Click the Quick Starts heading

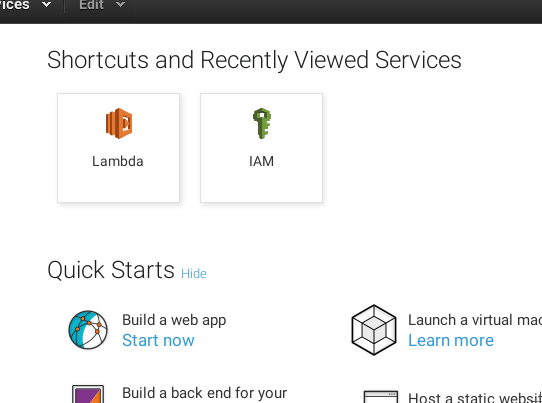pos(111,270)
